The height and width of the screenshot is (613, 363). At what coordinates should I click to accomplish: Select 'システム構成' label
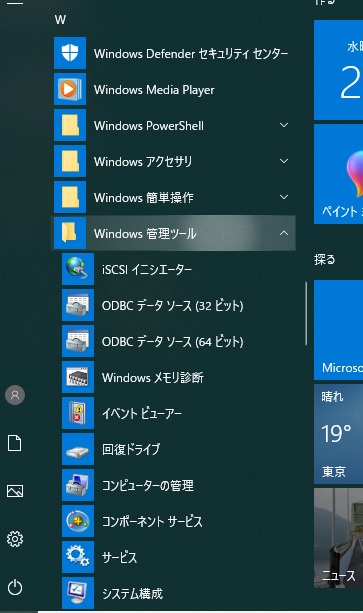[x=132, y=593]
